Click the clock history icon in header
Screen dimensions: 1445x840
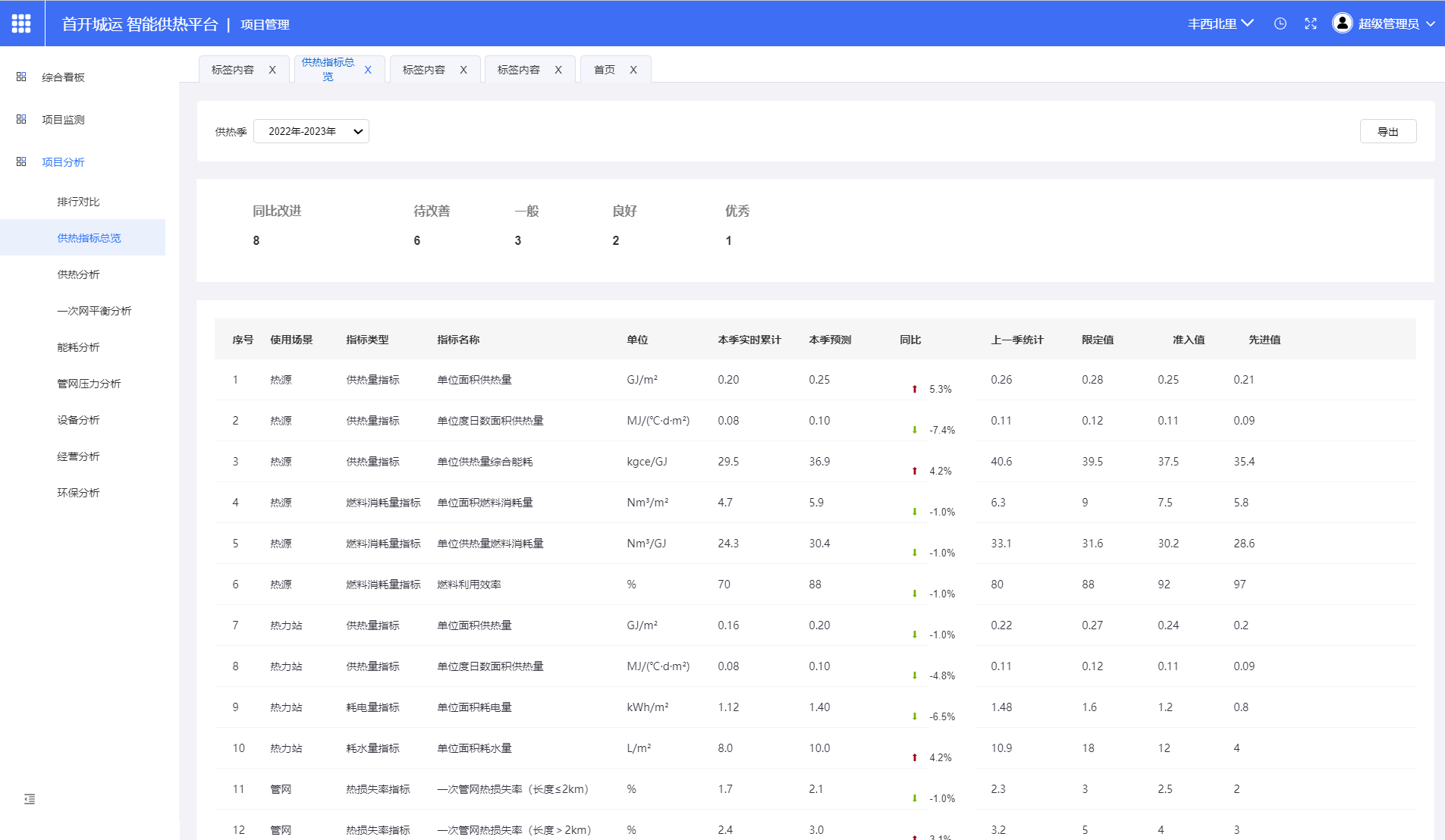tap(1280, 24)
